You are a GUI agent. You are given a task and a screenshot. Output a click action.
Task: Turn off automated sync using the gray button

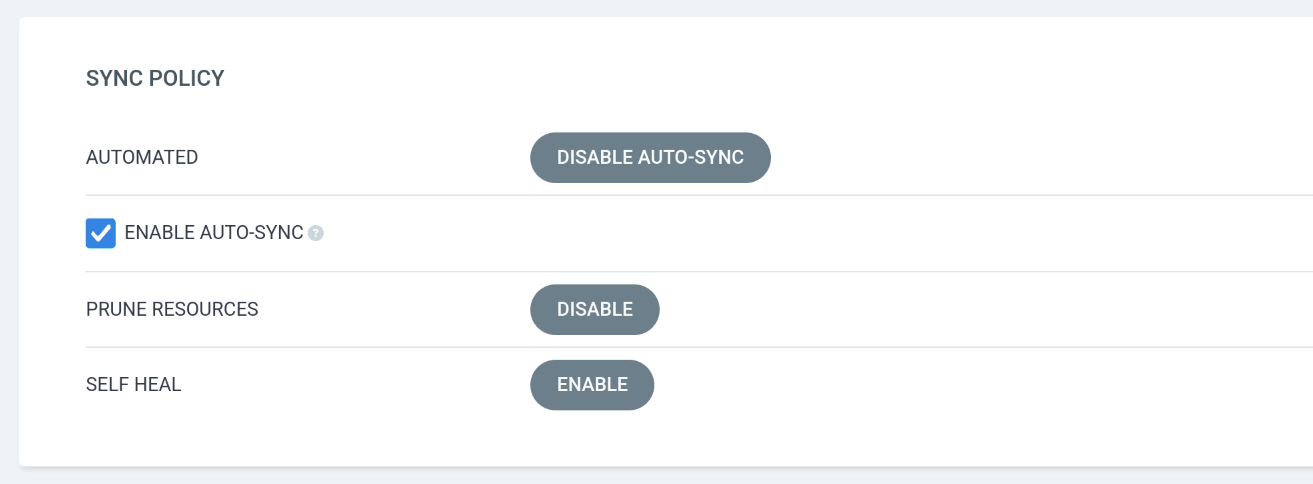(650, 158)
